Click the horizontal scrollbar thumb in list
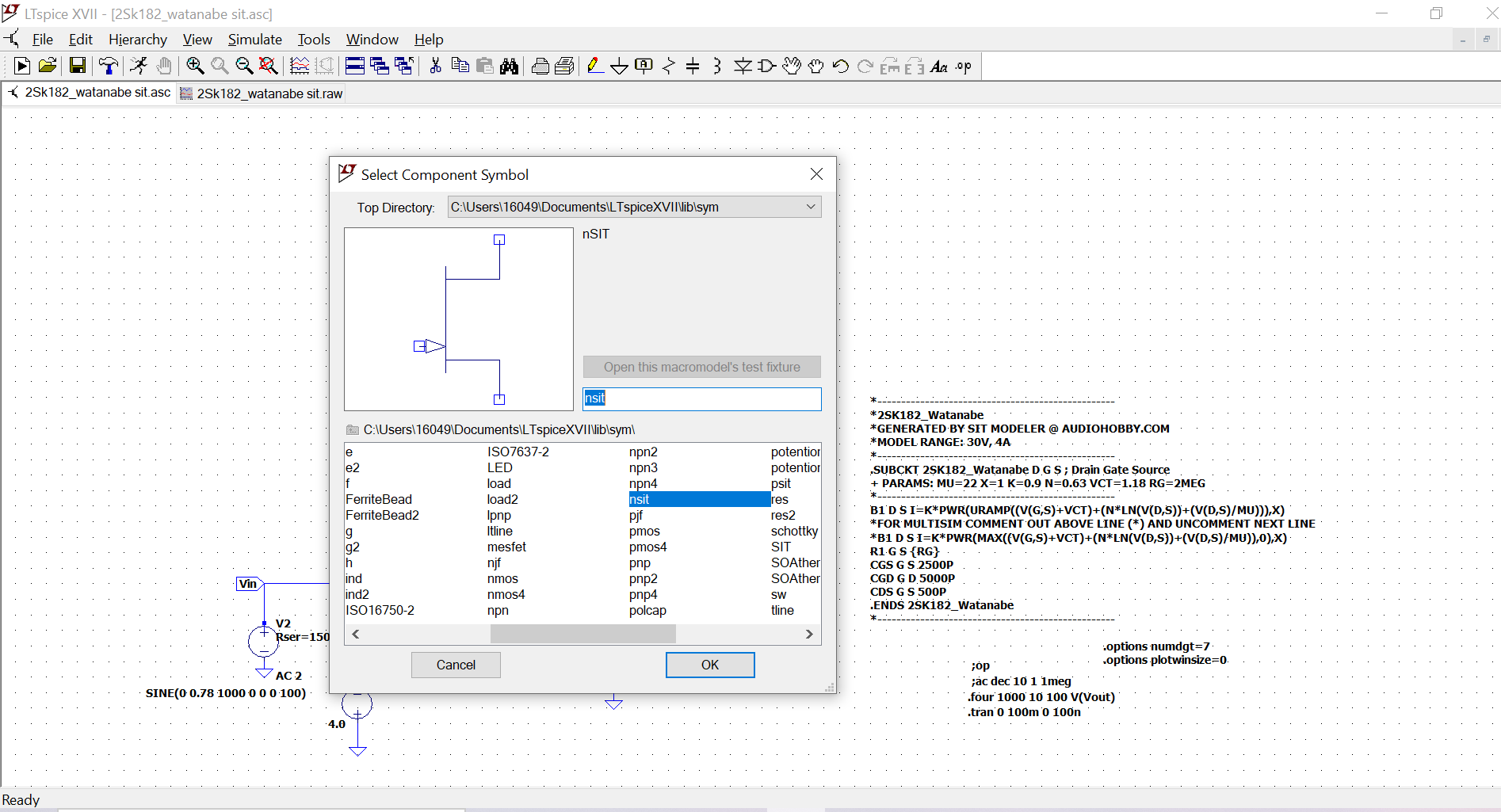1501x812 pixels. (583, 634)
